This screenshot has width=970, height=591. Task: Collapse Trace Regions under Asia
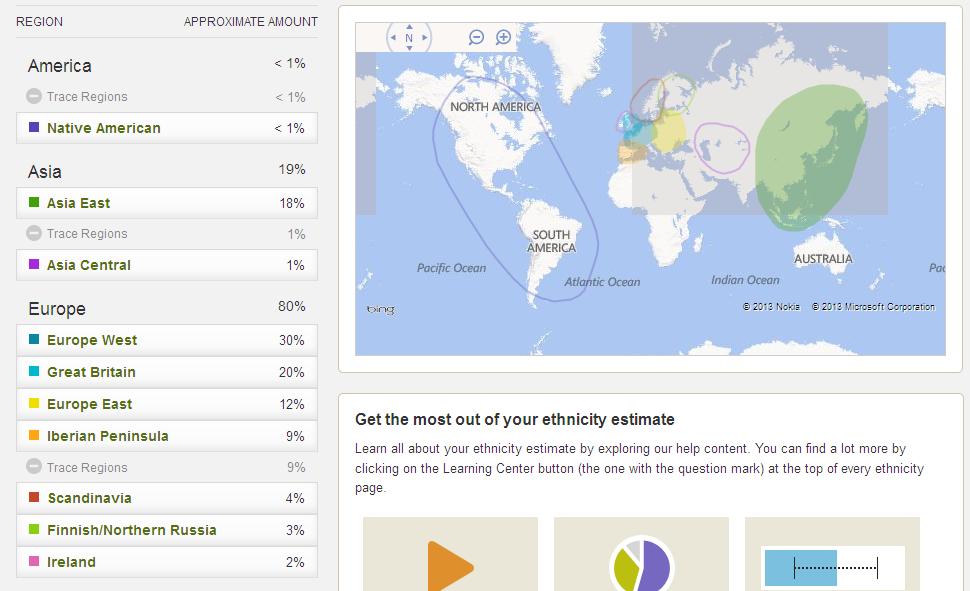point(34,234)
